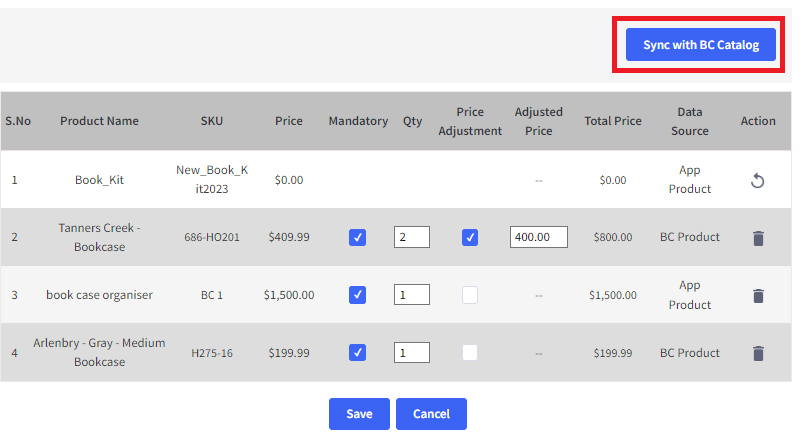Click the Product Name column header
This screenshot has width=803, height=434.
point(99,121)
